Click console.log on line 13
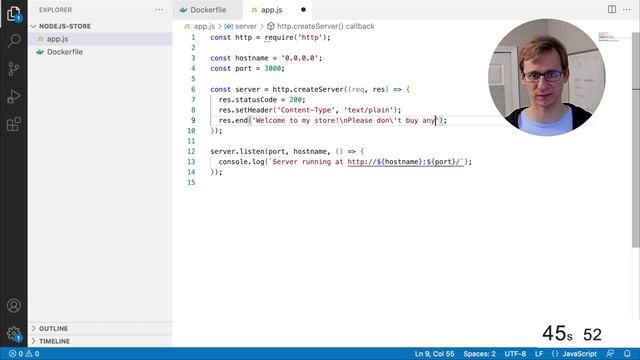This screenshot has height=360, width=640. pos(242,162)
